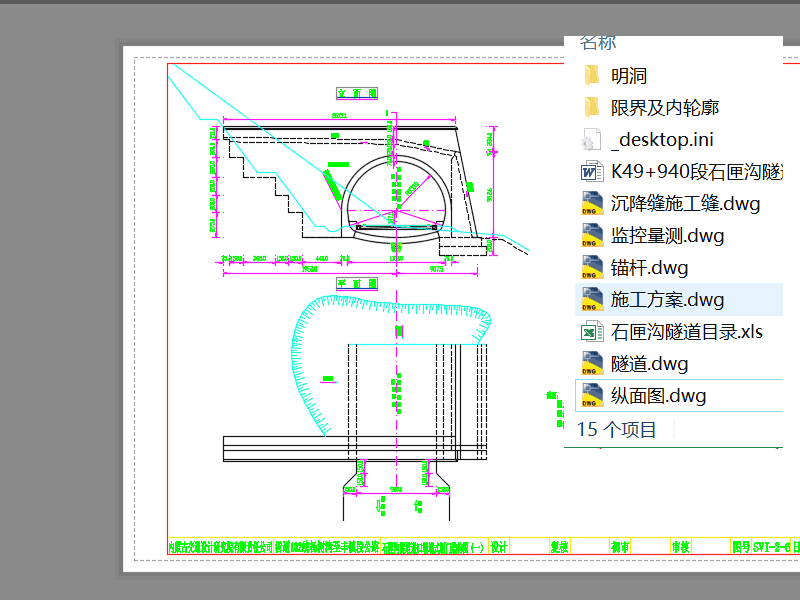Click the 15 个项目 status text

(617, 430)
